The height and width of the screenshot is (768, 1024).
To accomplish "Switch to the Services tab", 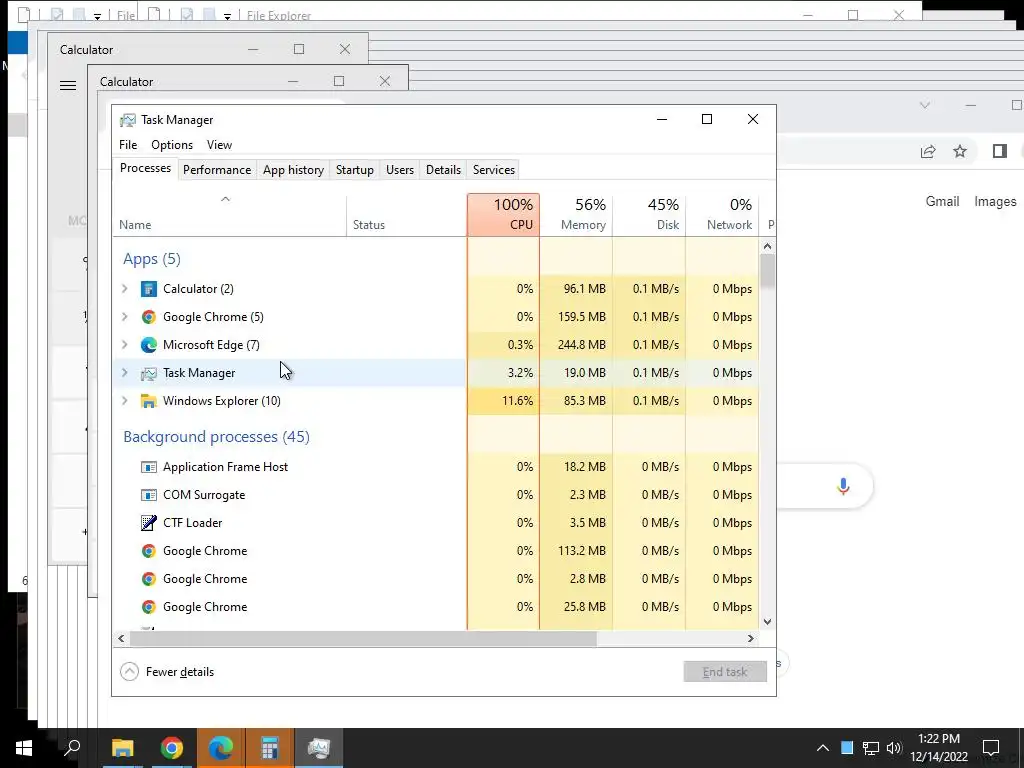I will click(494, 170).
